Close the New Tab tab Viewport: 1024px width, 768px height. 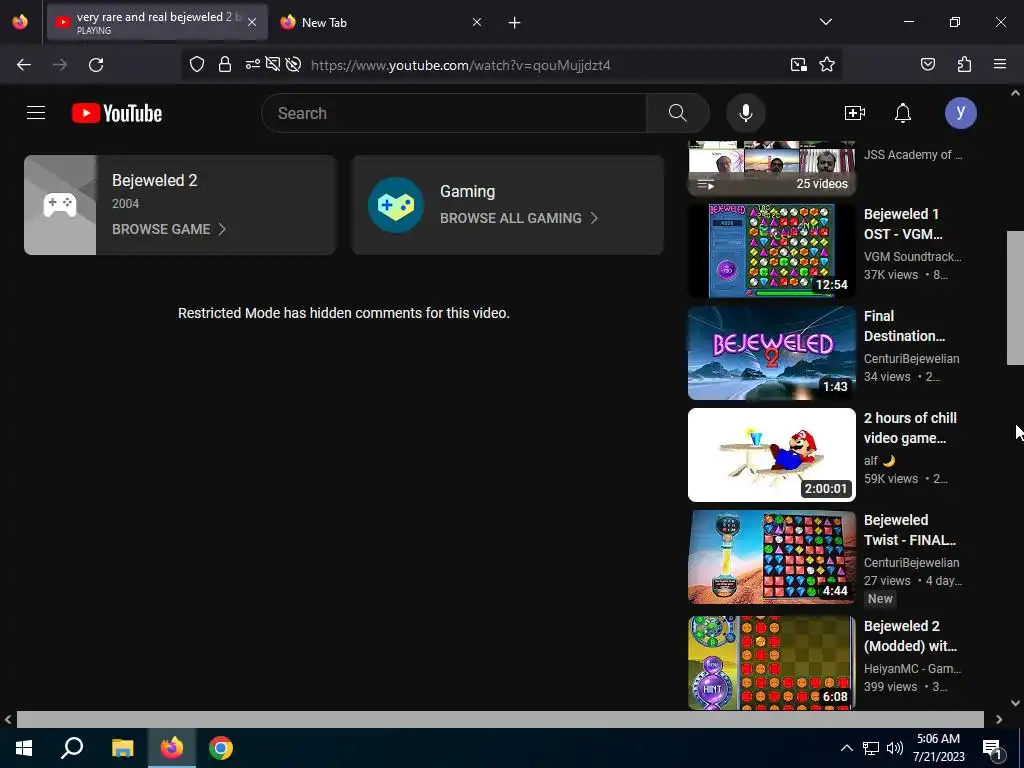477,22
